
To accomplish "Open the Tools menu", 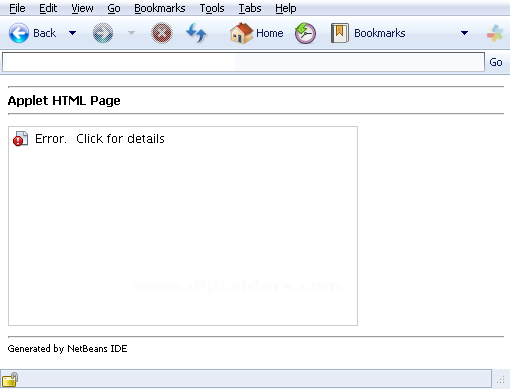I will (212, 8).
